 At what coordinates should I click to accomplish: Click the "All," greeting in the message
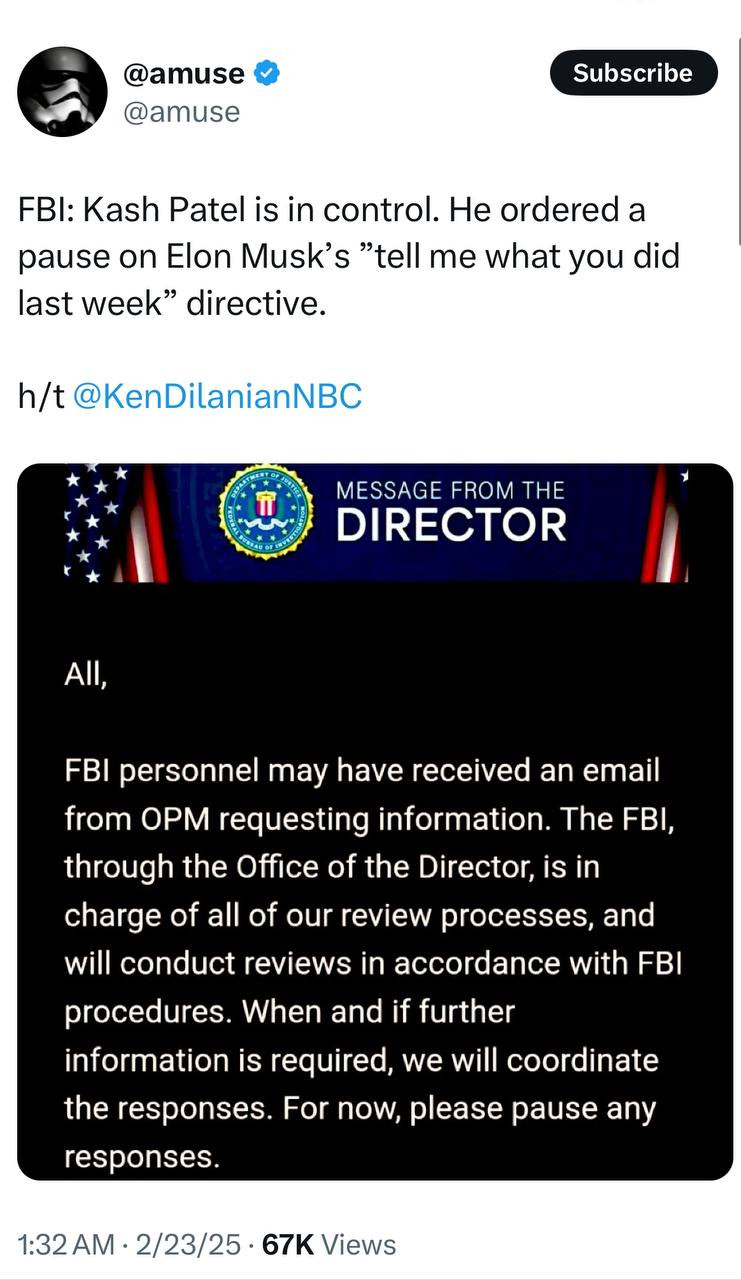(85, 675)
